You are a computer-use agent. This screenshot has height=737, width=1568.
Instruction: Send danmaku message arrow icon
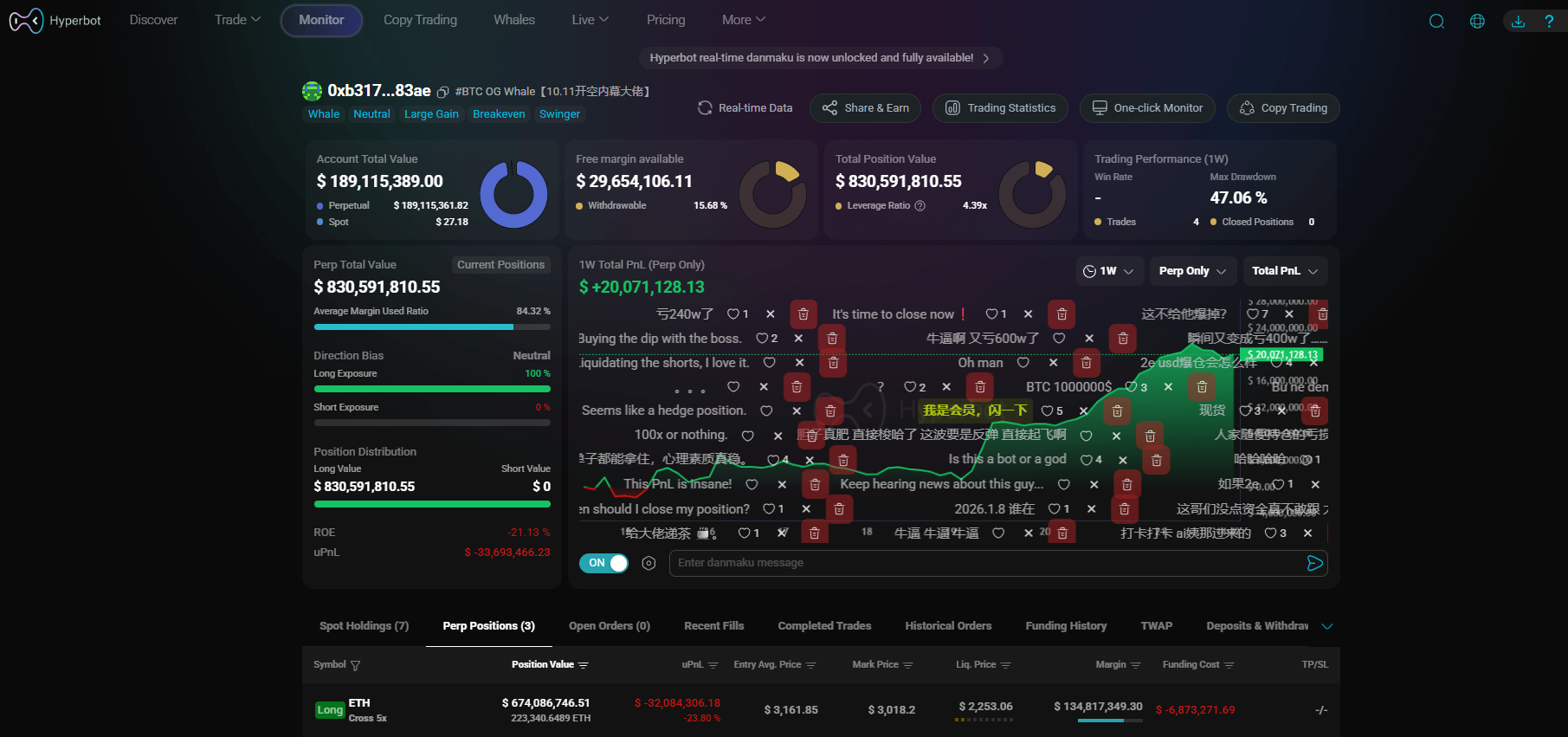pyautogui.click(x=1314, y=563)
